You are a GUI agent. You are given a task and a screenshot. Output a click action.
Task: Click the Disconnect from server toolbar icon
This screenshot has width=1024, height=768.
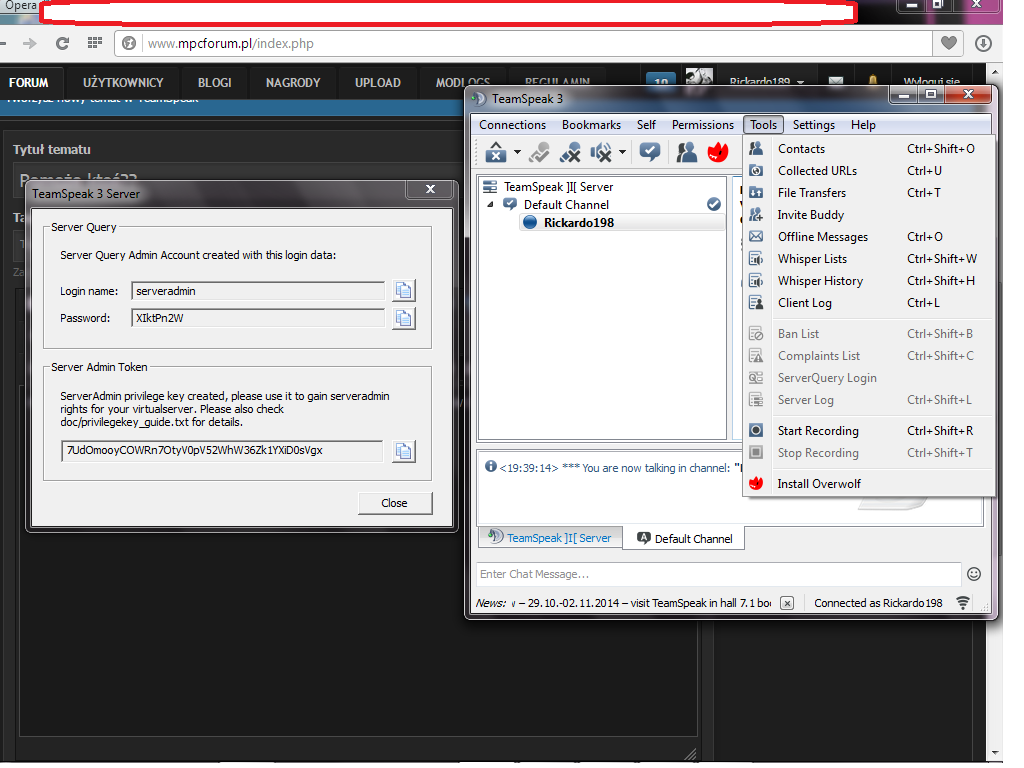point(539,153)
